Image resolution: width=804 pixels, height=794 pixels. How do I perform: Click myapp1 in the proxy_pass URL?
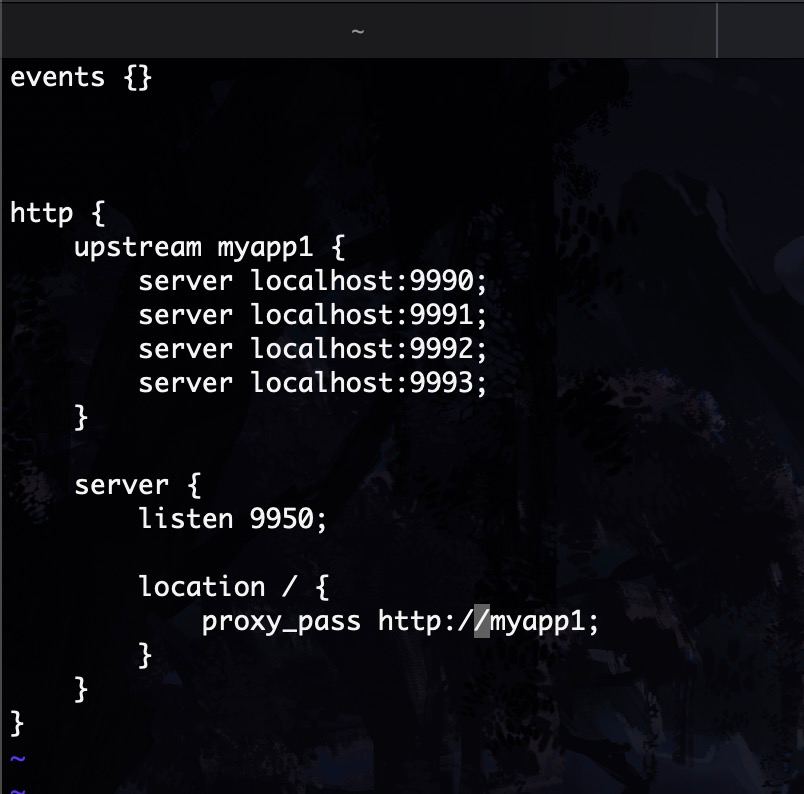click(537, 622)
